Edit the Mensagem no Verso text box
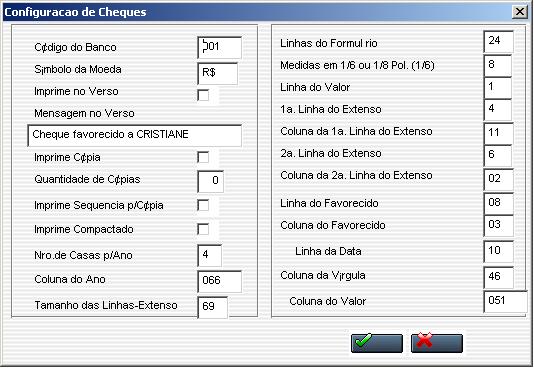534x370 pixels. click(135, 135)
